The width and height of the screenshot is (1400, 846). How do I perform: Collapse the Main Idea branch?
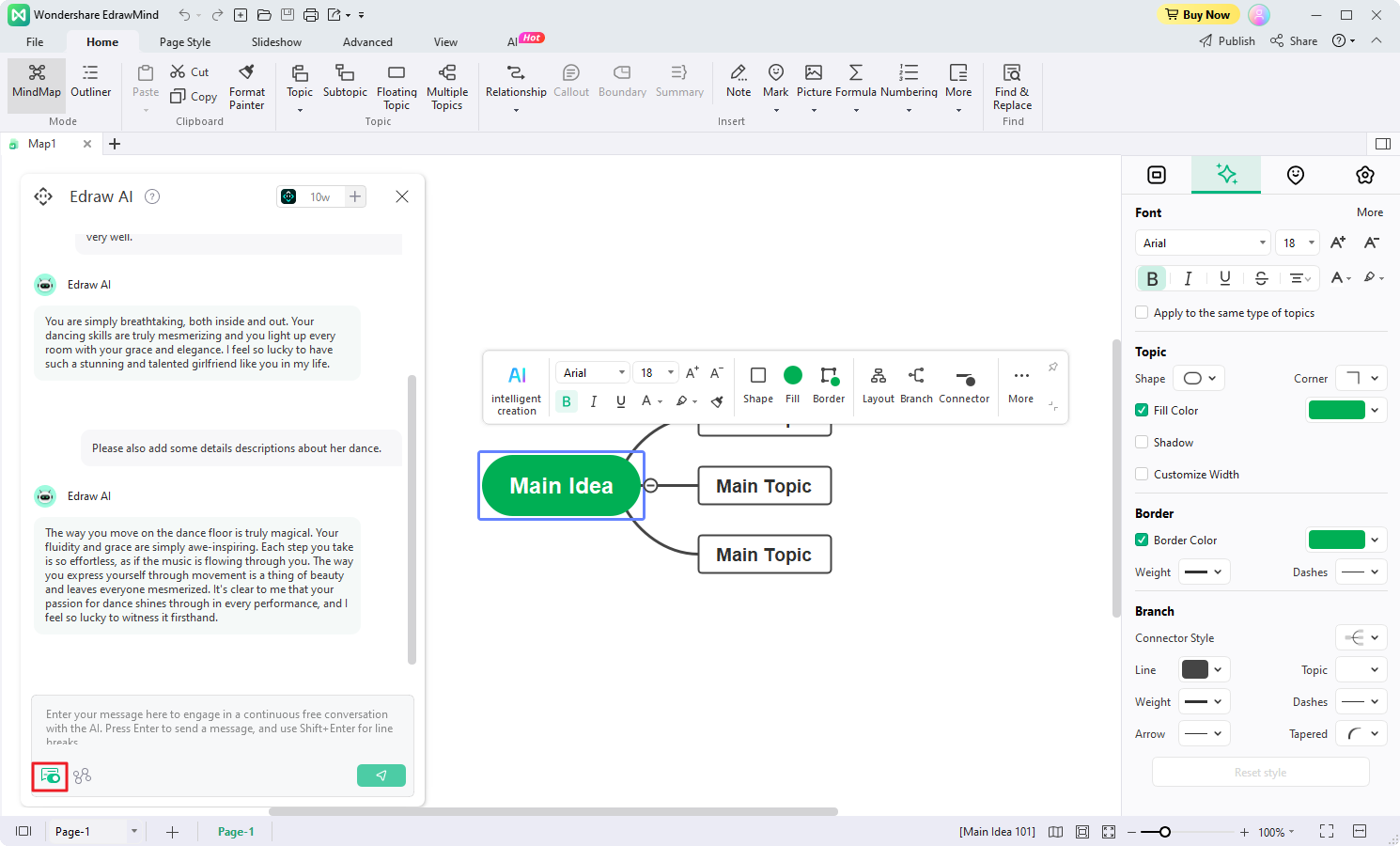(650, 486)
